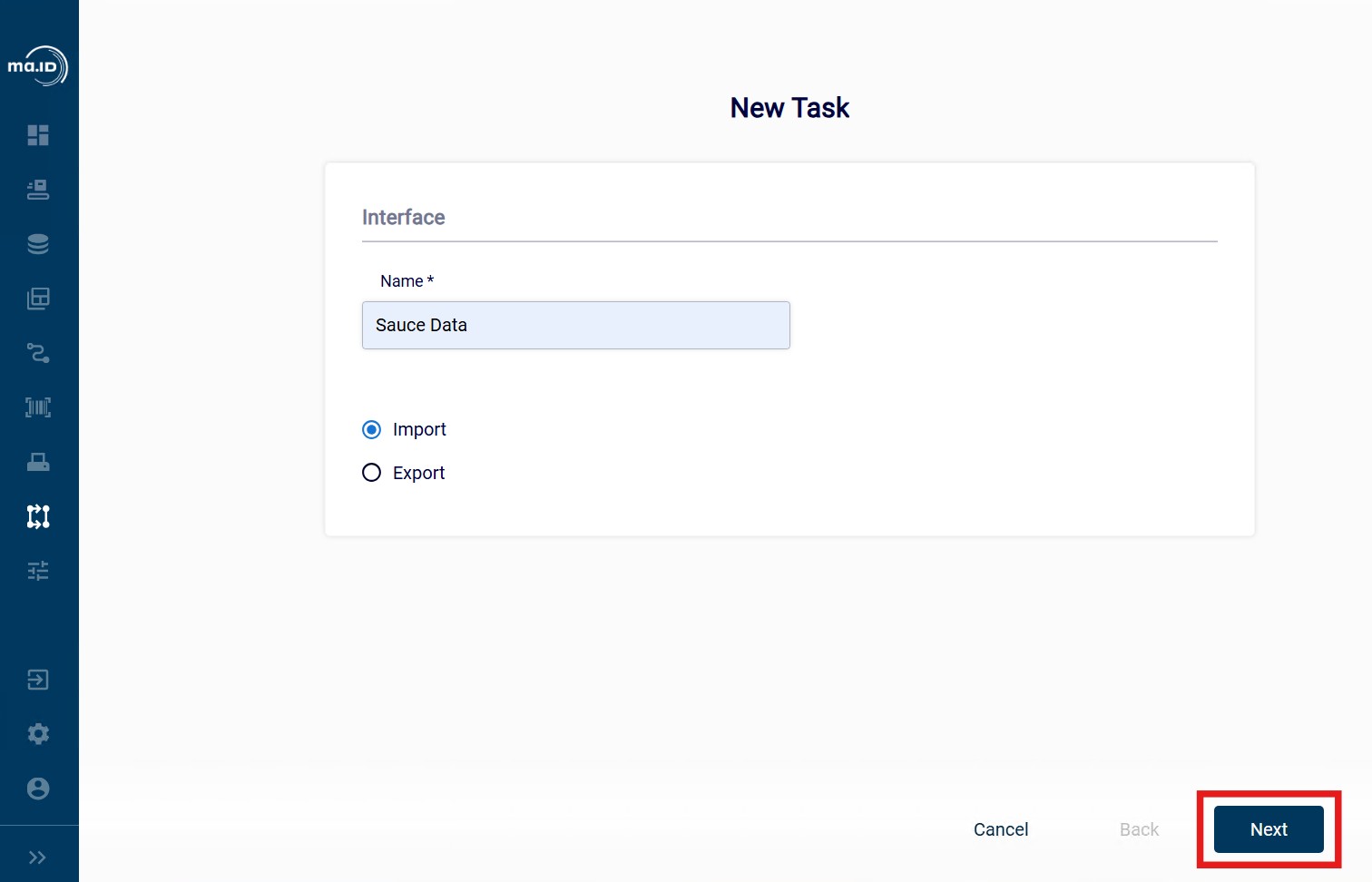Open the devices stack sidebar icon
This screenshot has height=882, width=1372.
coord(38,190)
